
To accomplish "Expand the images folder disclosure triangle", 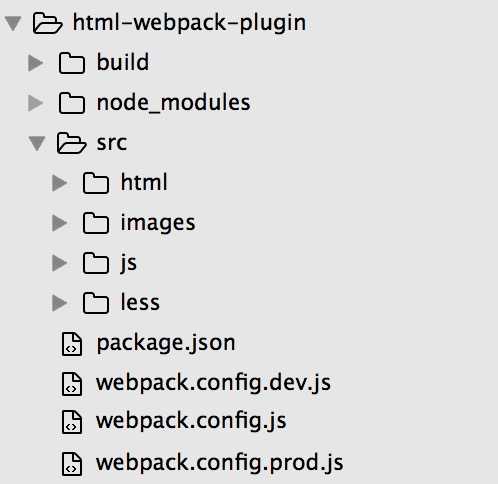I will click(x=60, y=223).
